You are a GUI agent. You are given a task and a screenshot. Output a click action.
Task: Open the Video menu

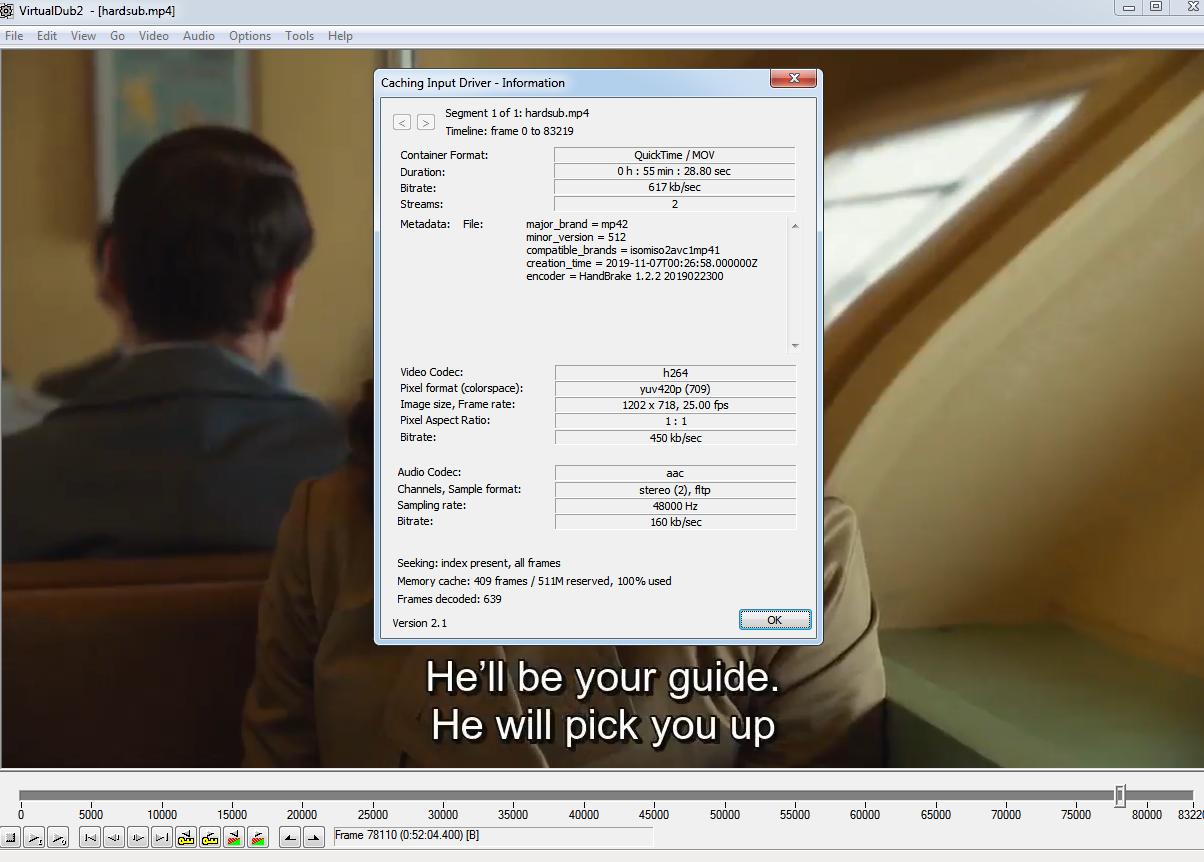coord(153,35)
